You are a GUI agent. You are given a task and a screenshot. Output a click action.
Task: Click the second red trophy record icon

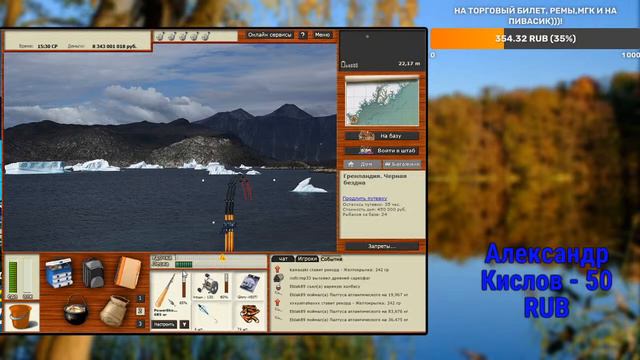(278, 303)
